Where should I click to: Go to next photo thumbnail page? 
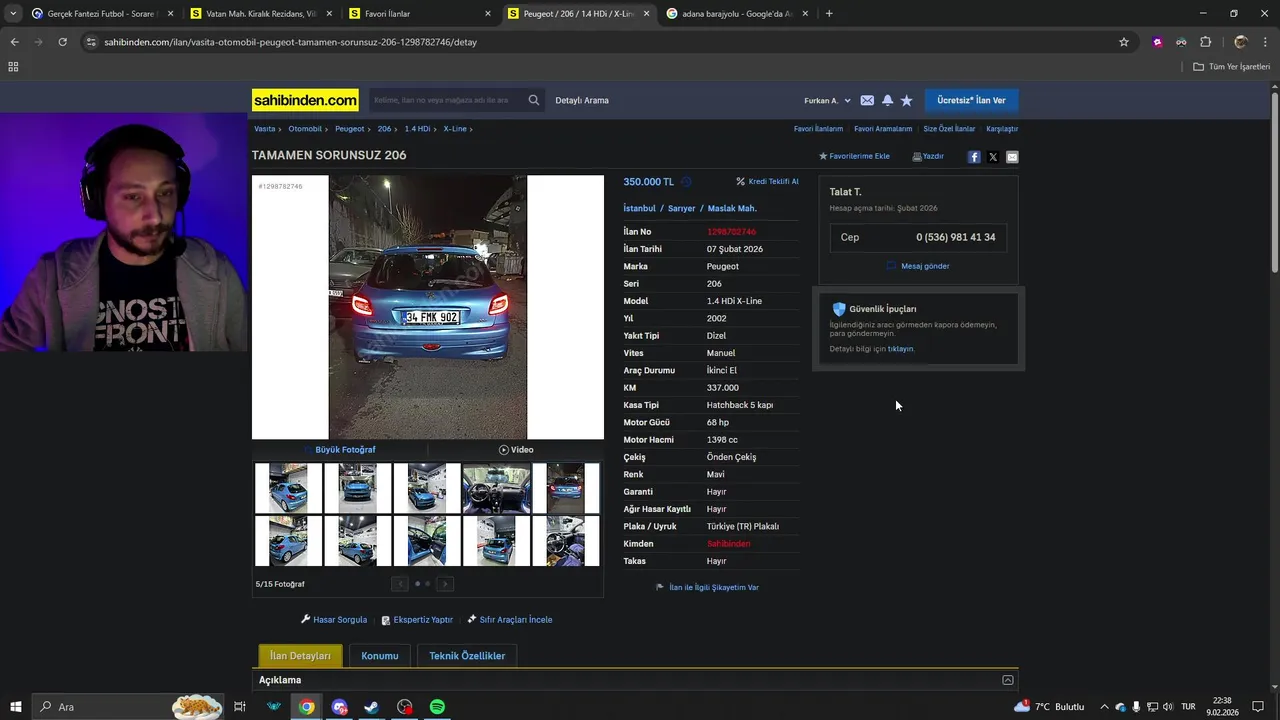445,584
